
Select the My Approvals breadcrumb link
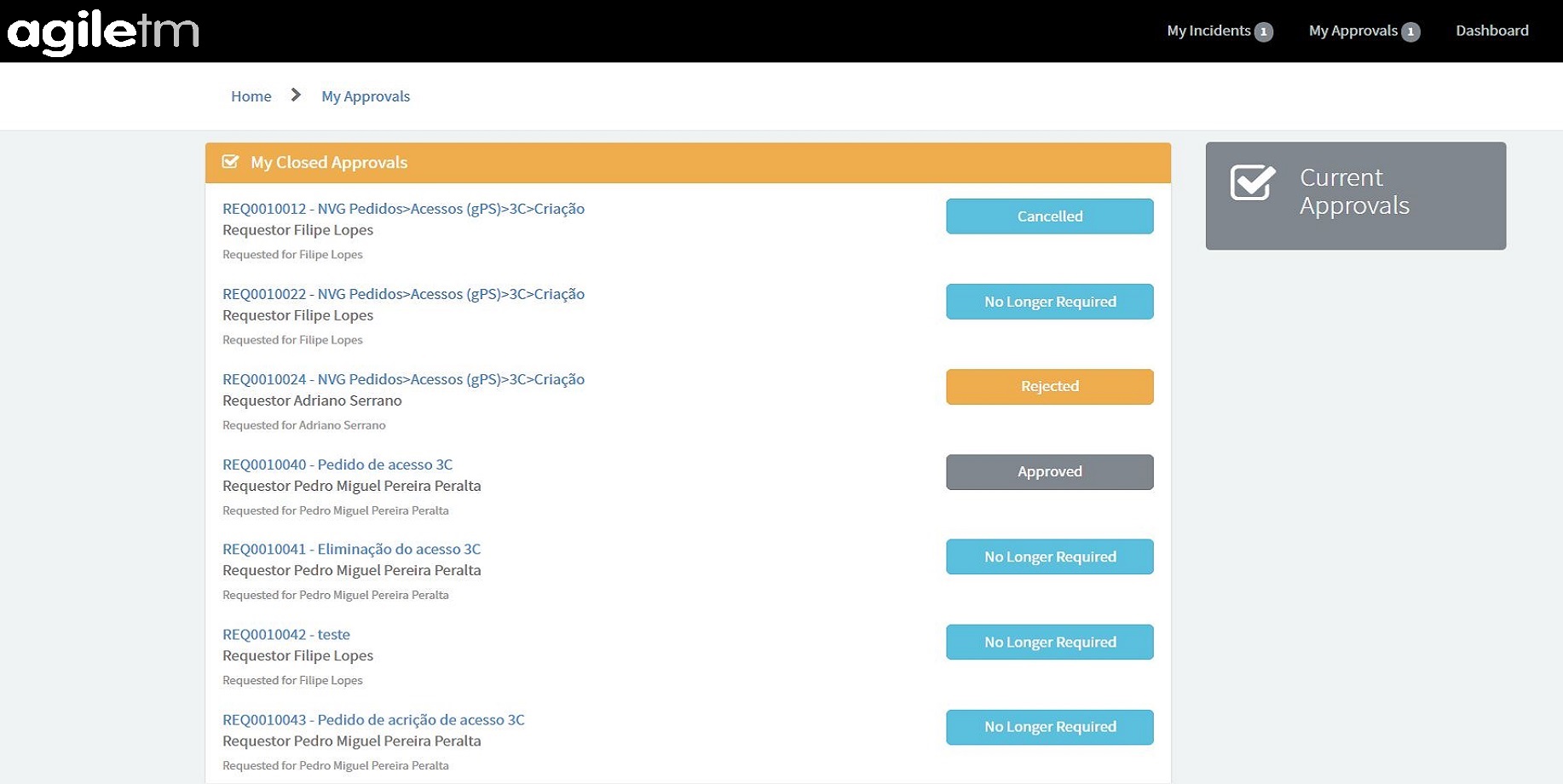(x=366, y=96)
